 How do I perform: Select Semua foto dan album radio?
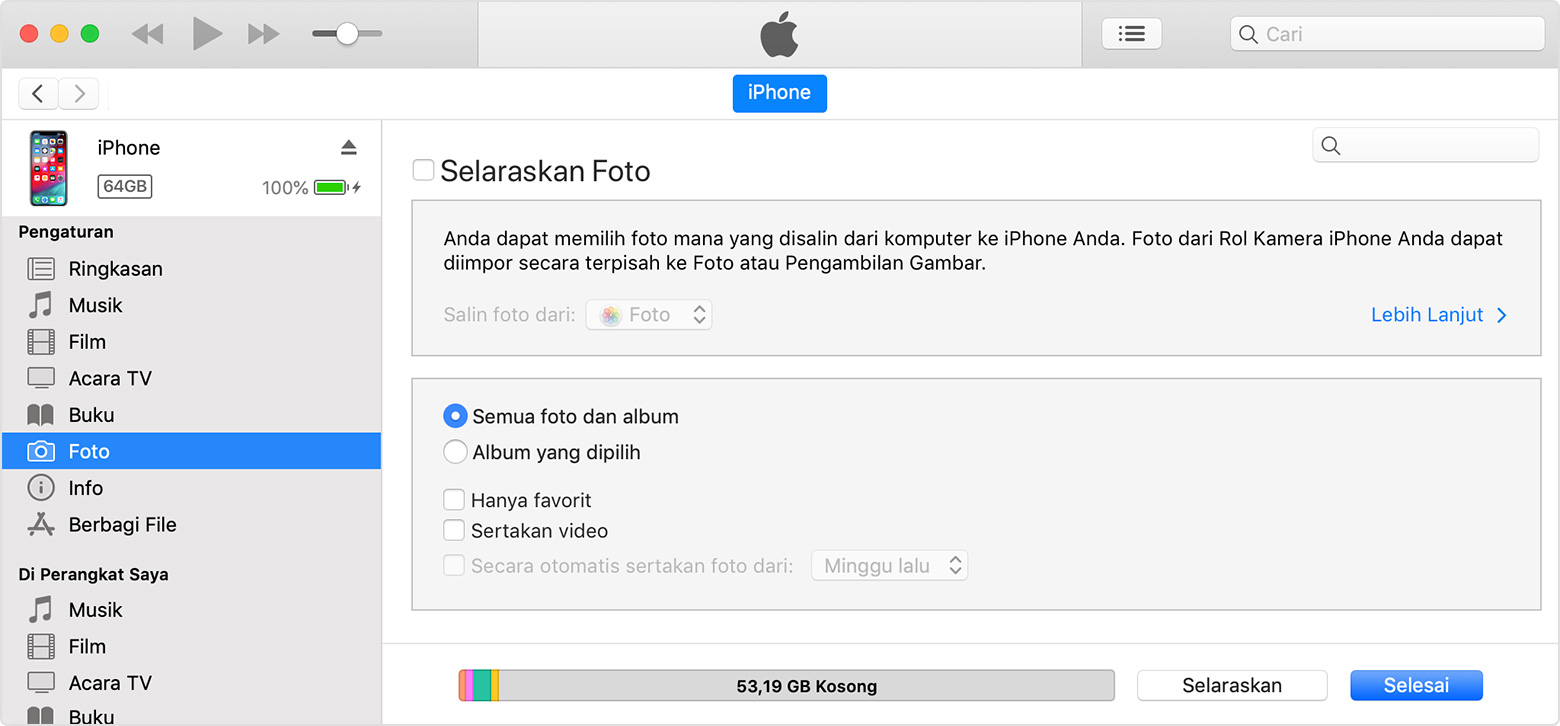[x=455, y=416]
